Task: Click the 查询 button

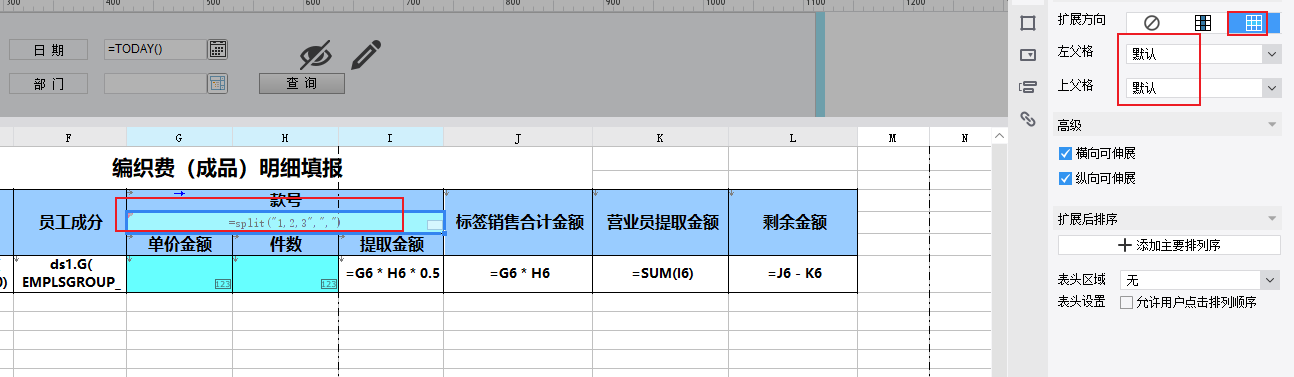Action: point(302,83)
